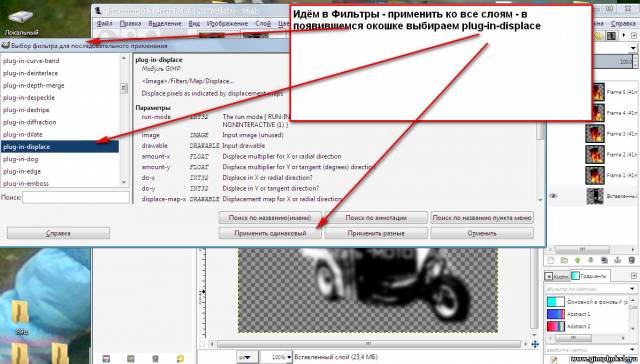Image resolution: width=640 pixels, height=364 pixels.
Task: Select the Abstract 1 gradient swatch
Action: 556,314
